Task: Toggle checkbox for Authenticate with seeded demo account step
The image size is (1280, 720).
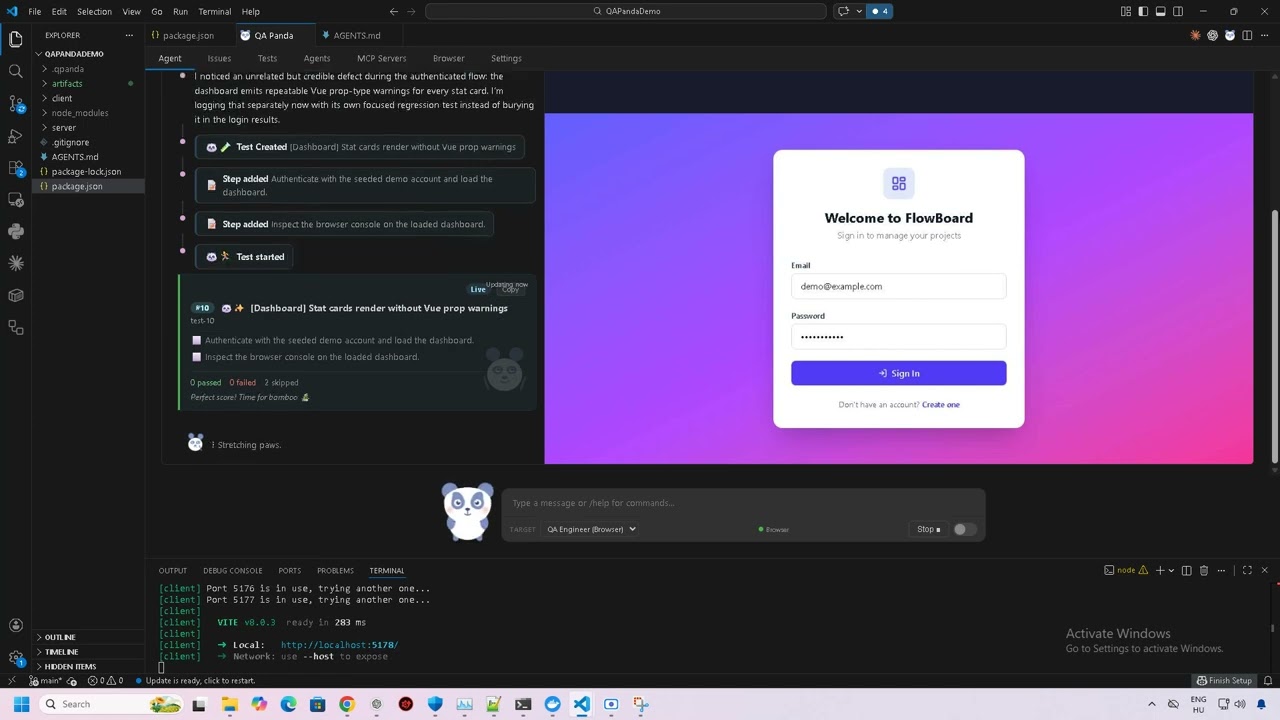Action: coord(197,340)
